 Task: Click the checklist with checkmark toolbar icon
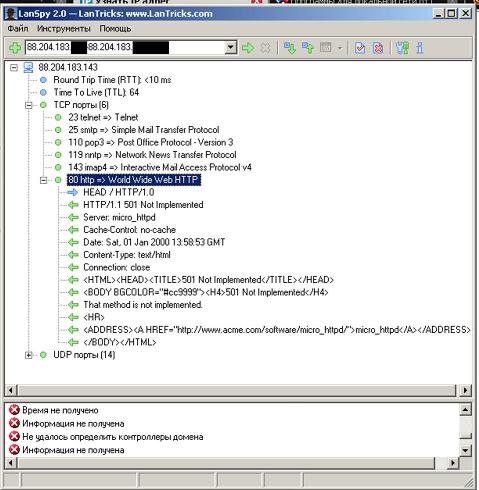pos(360,48)
